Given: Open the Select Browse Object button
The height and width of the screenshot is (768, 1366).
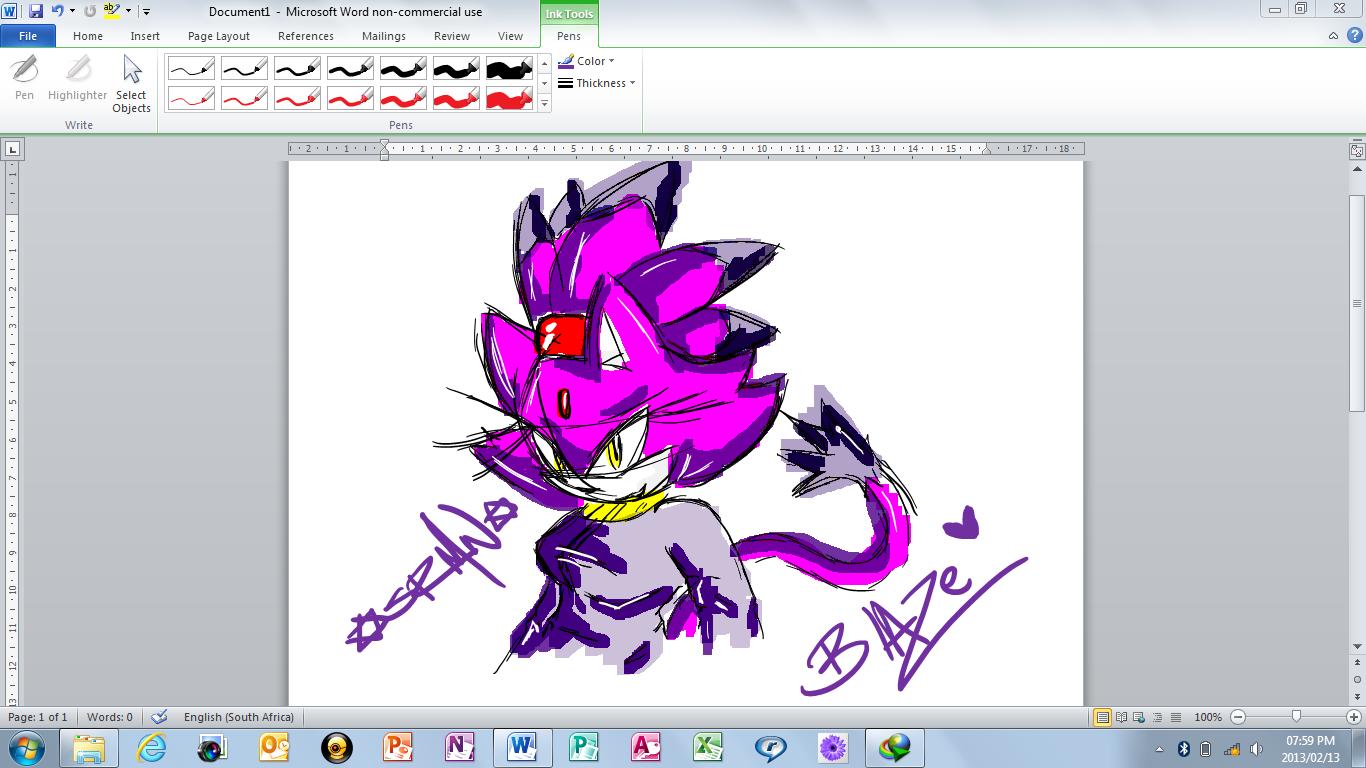Looking at the screenshot, I should click(x=1357, y=680).
